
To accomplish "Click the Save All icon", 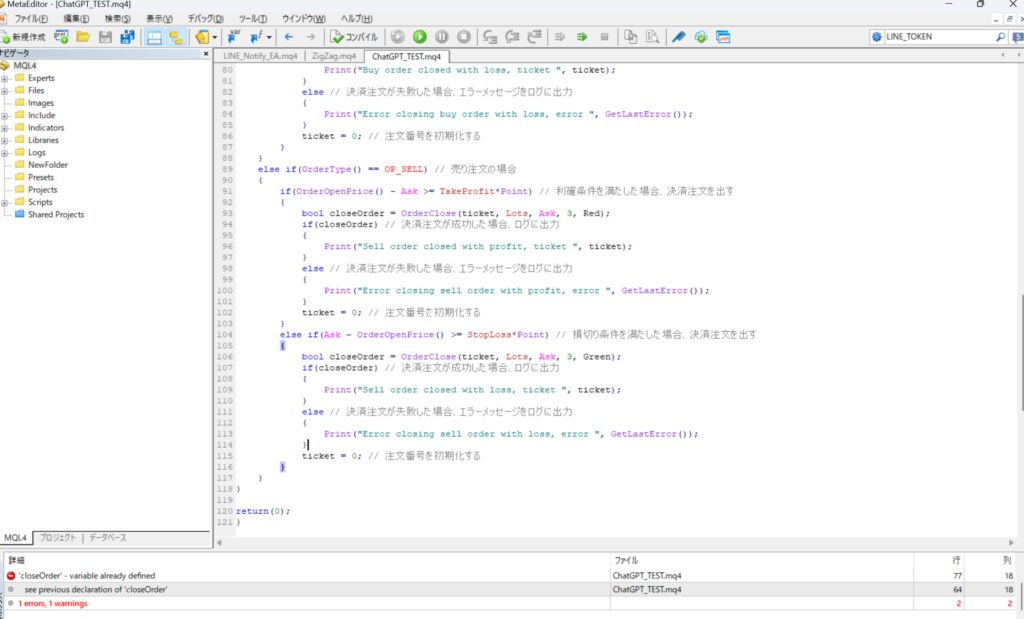I will click(127, 37).
